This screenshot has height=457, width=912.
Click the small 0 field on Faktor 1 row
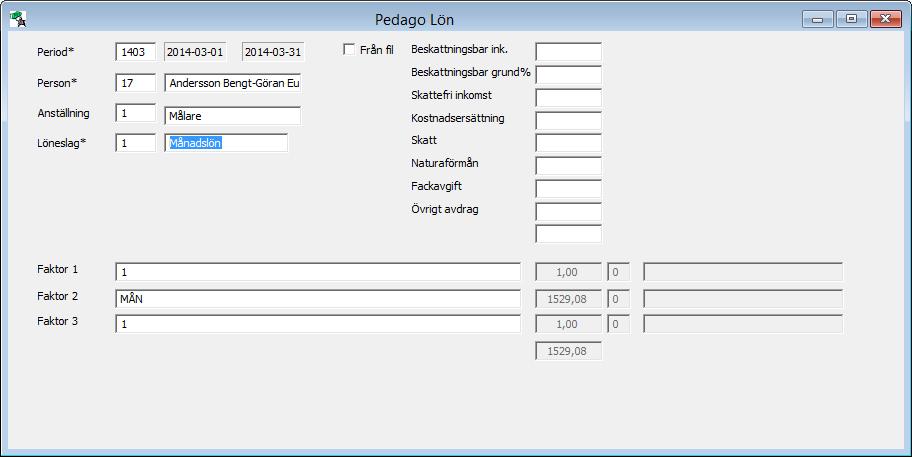pos(618,272)
